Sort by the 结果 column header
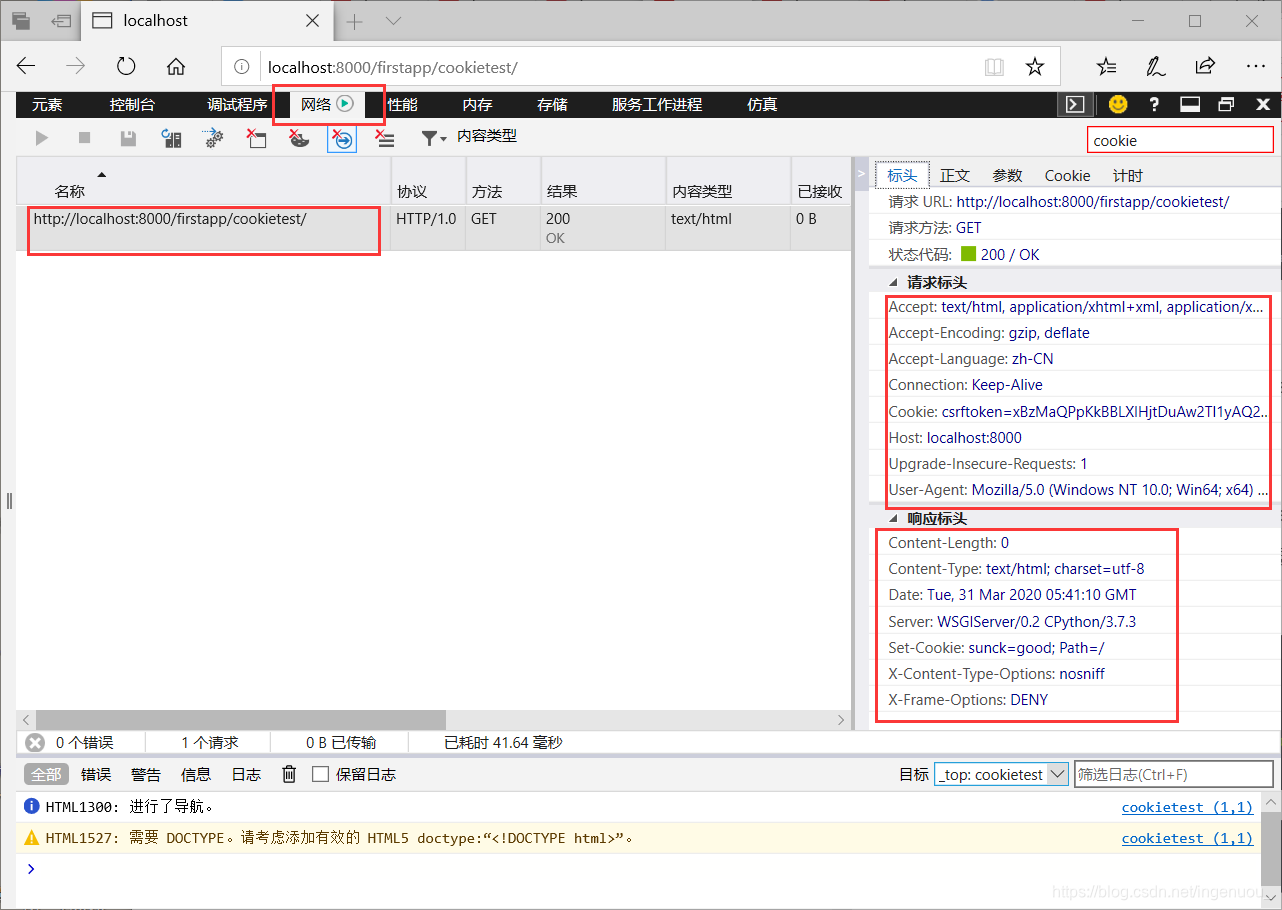1282x910 pixels. point(603,181)
